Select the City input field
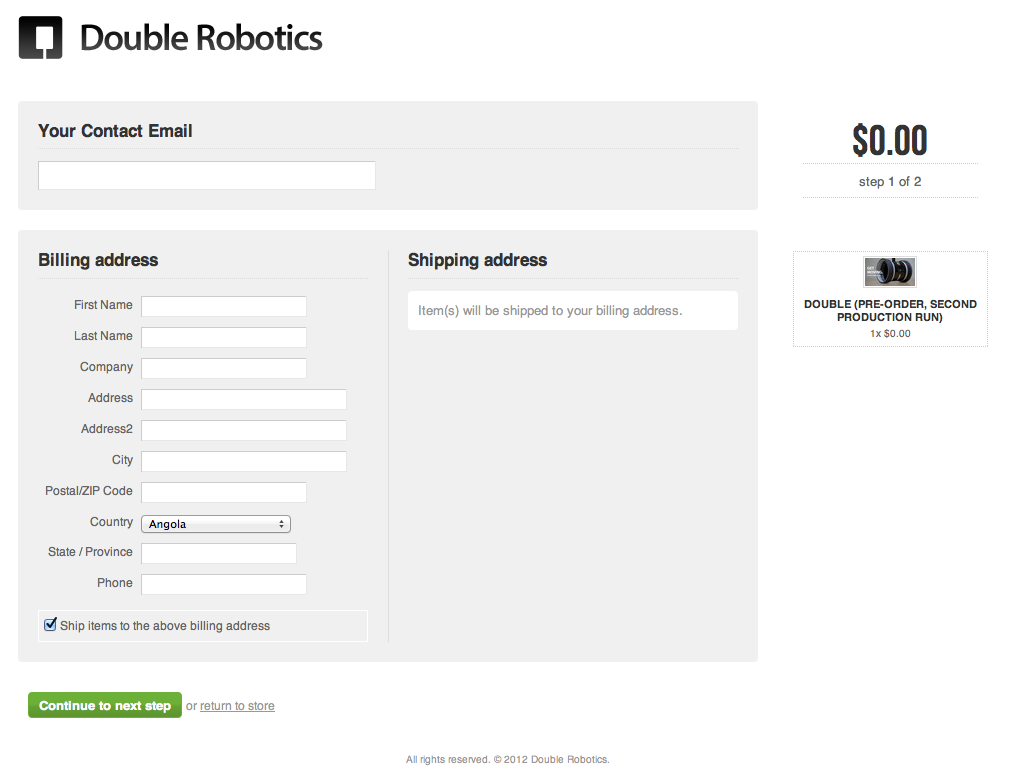 tap(244, 461)
